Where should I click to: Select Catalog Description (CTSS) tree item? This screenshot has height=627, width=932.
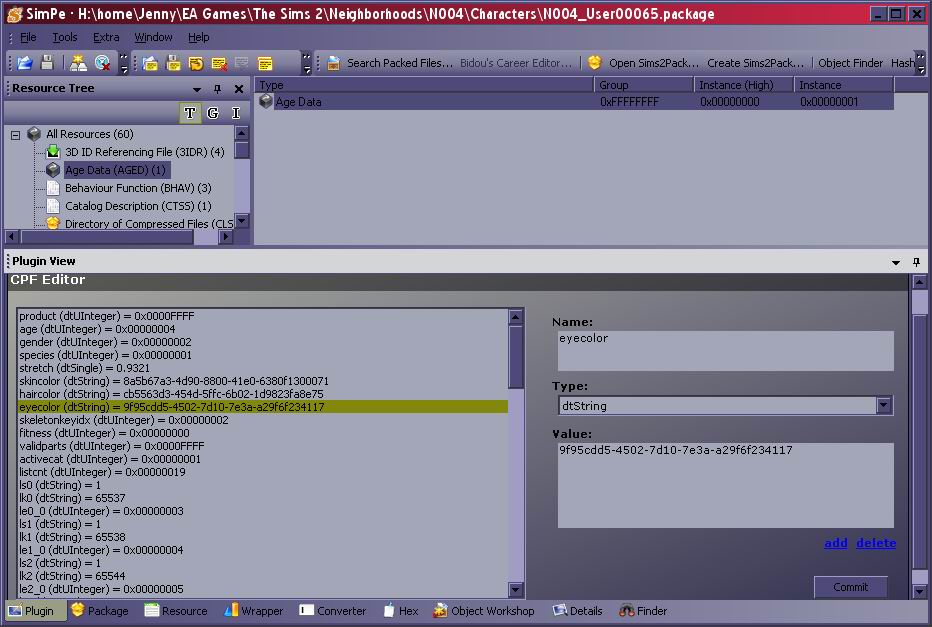pos(138,206)
